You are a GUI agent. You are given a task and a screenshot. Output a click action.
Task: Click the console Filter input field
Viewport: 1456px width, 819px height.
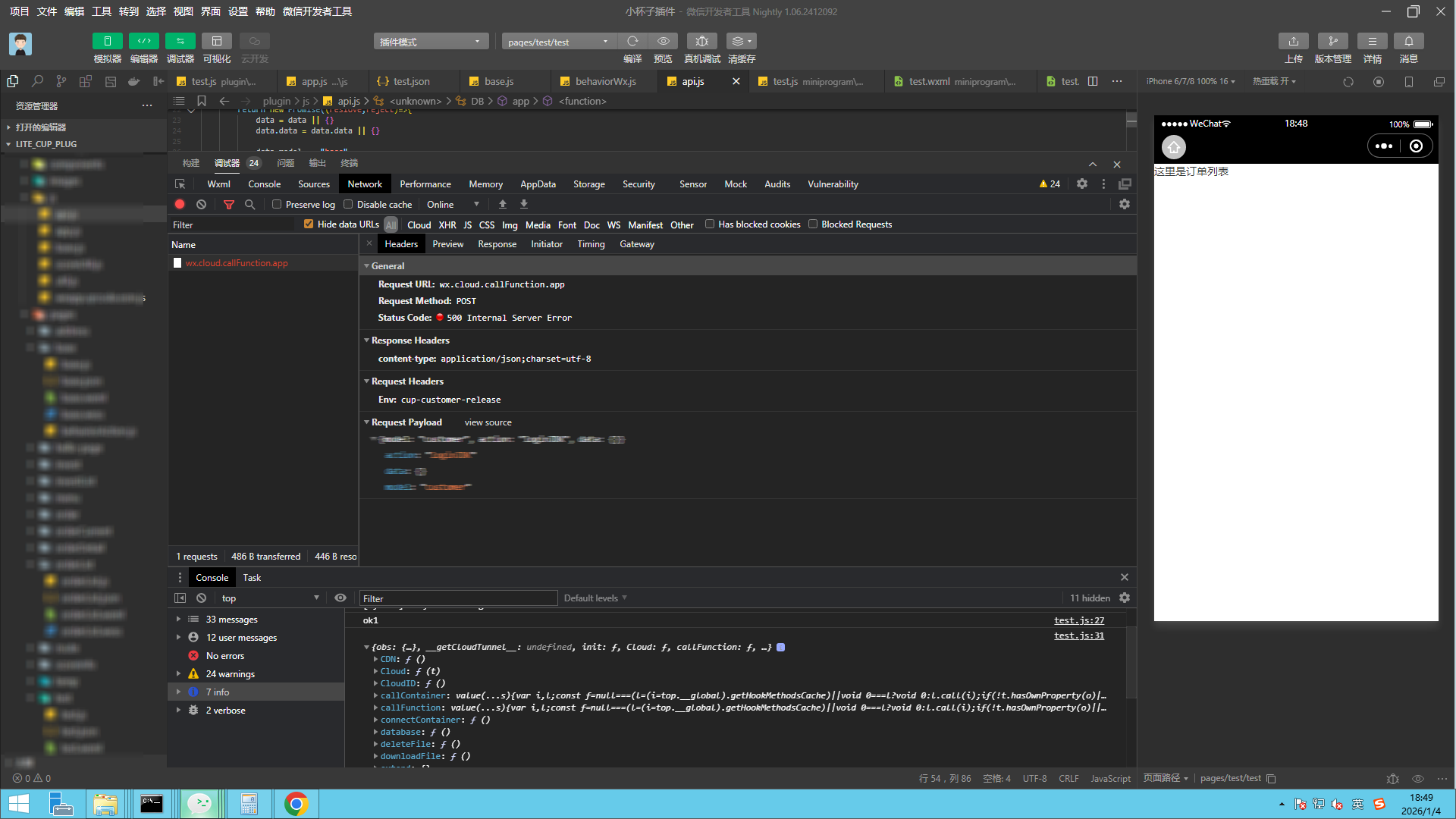[x=458, y=598]
